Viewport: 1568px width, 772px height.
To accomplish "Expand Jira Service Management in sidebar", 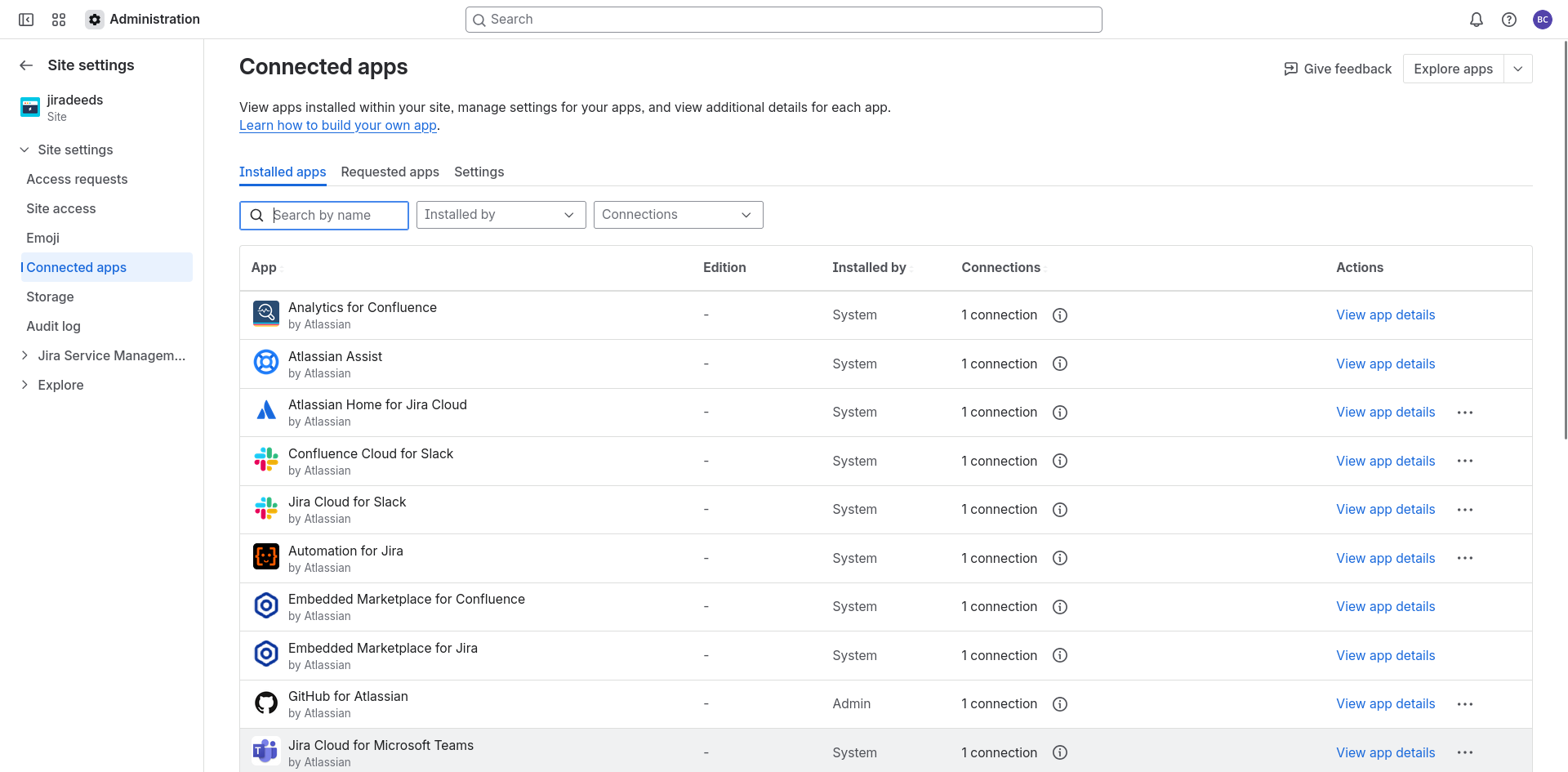I will (x=24, y=355).
